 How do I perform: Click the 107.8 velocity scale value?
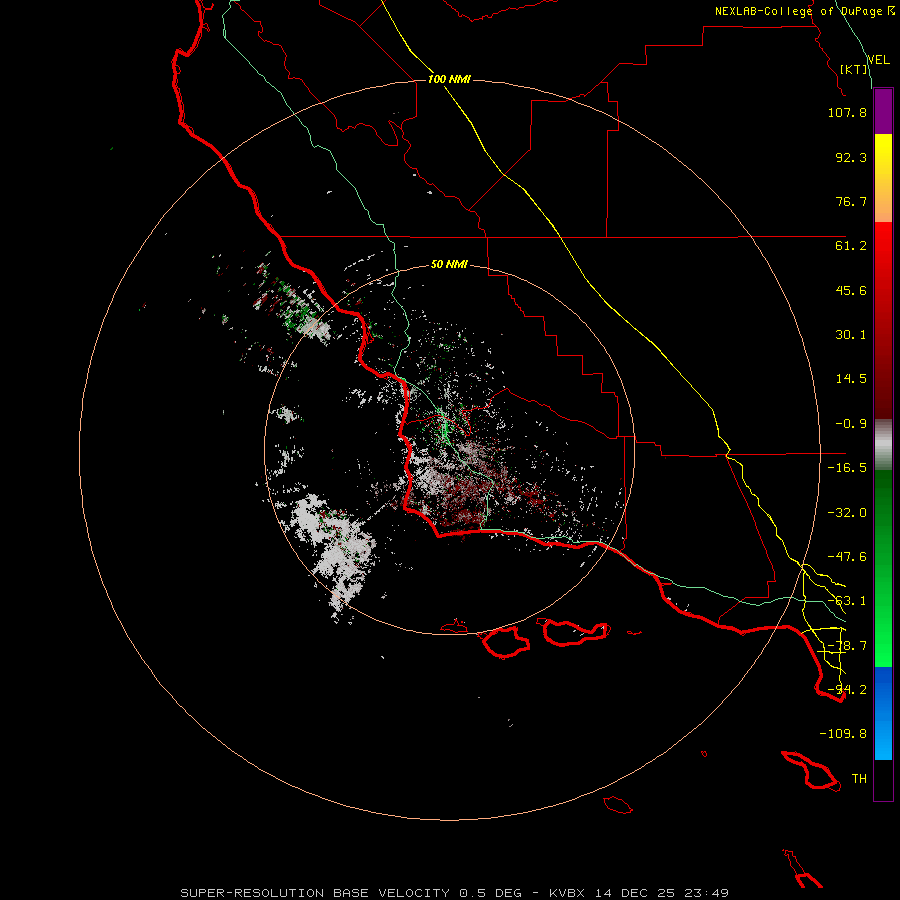(847, 112)
